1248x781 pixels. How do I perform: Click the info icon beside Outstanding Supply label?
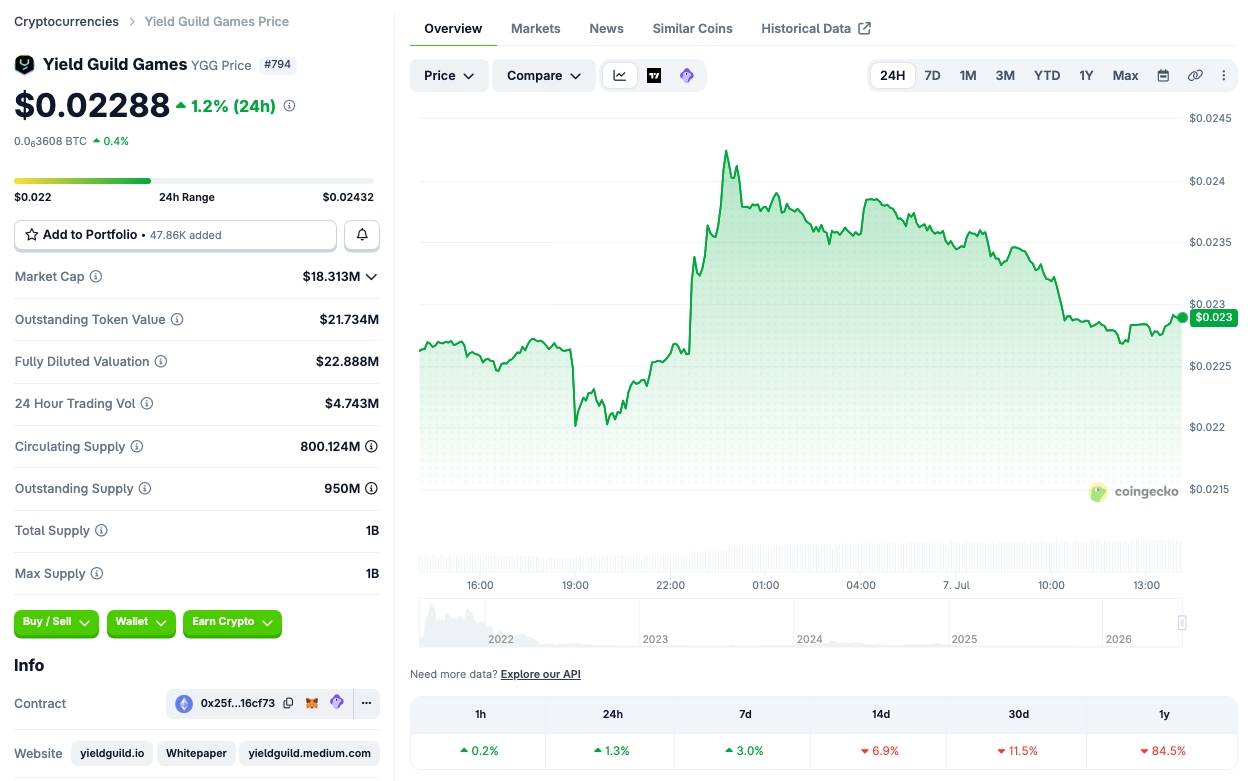pos(145,488)
